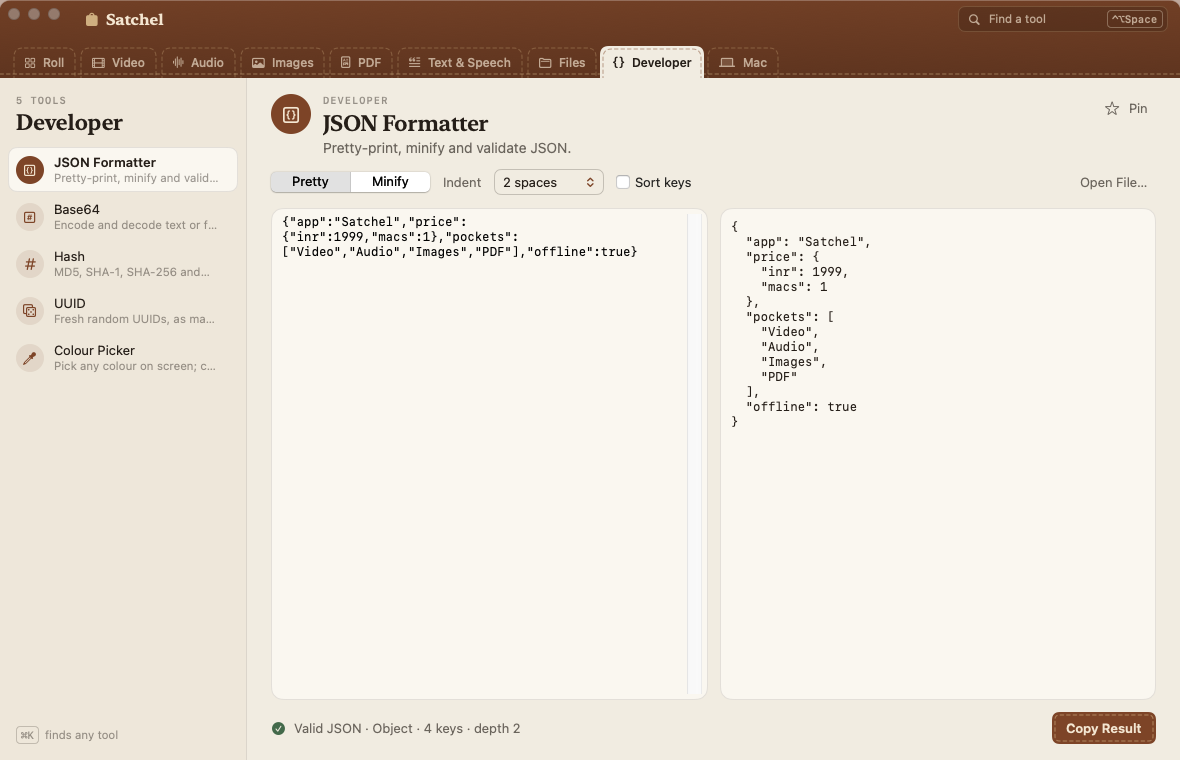Click the "macs": 1 output line

coord(794,287)
